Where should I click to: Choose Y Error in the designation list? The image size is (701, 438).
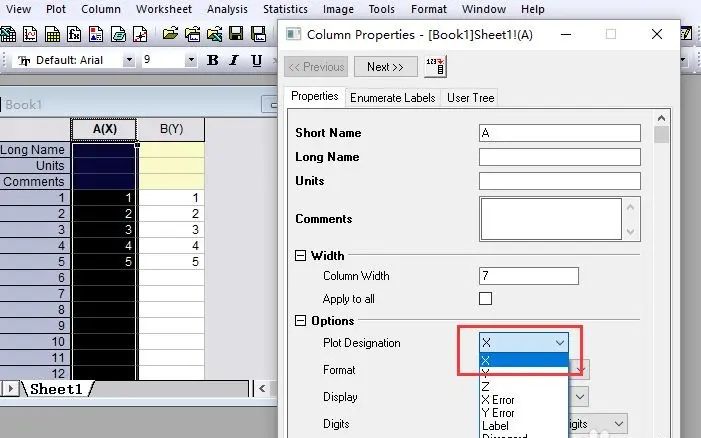coord(524,413)
